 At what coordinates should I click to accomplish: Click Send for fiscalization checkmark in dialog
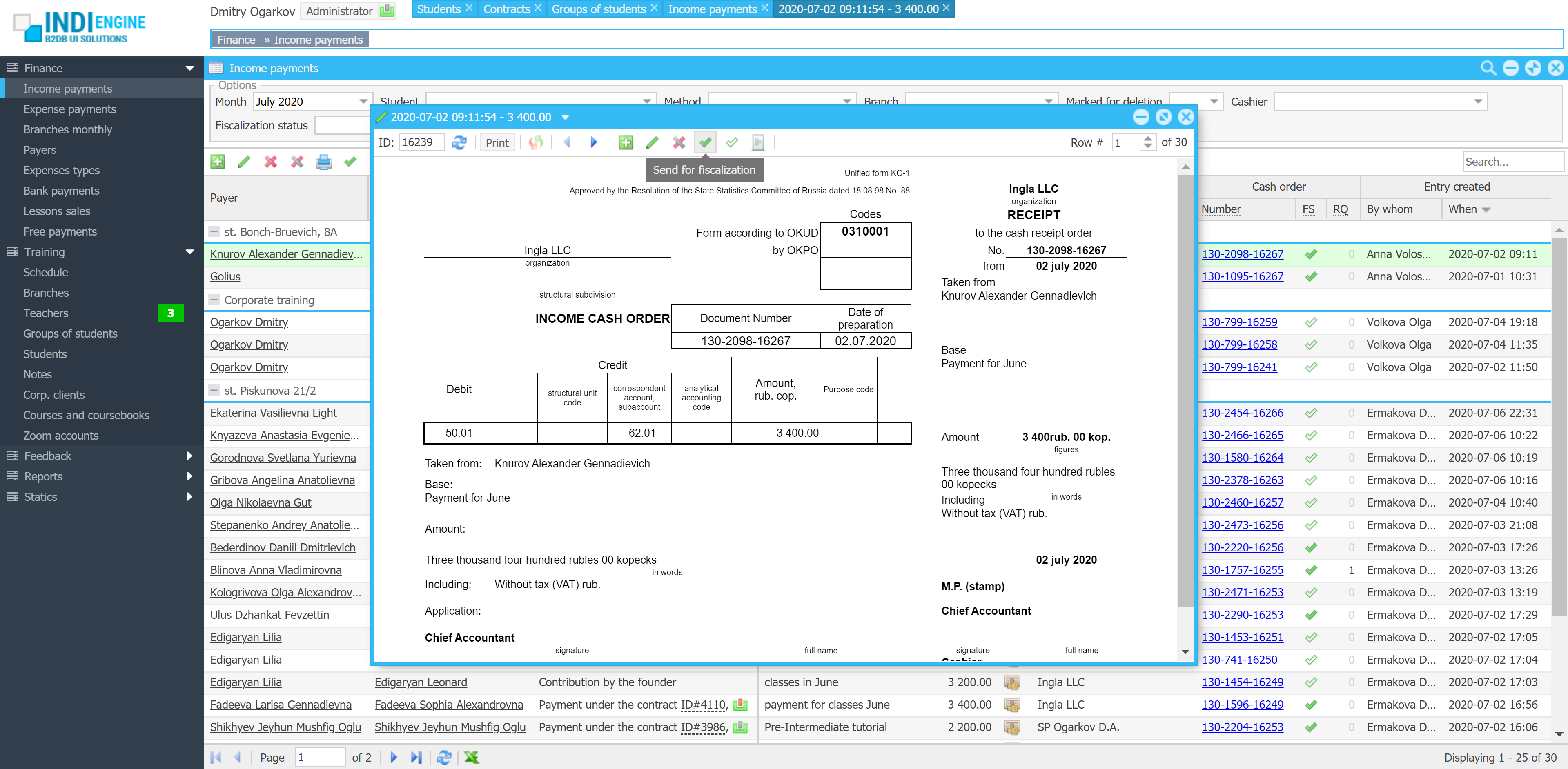(x=705, y=142)
